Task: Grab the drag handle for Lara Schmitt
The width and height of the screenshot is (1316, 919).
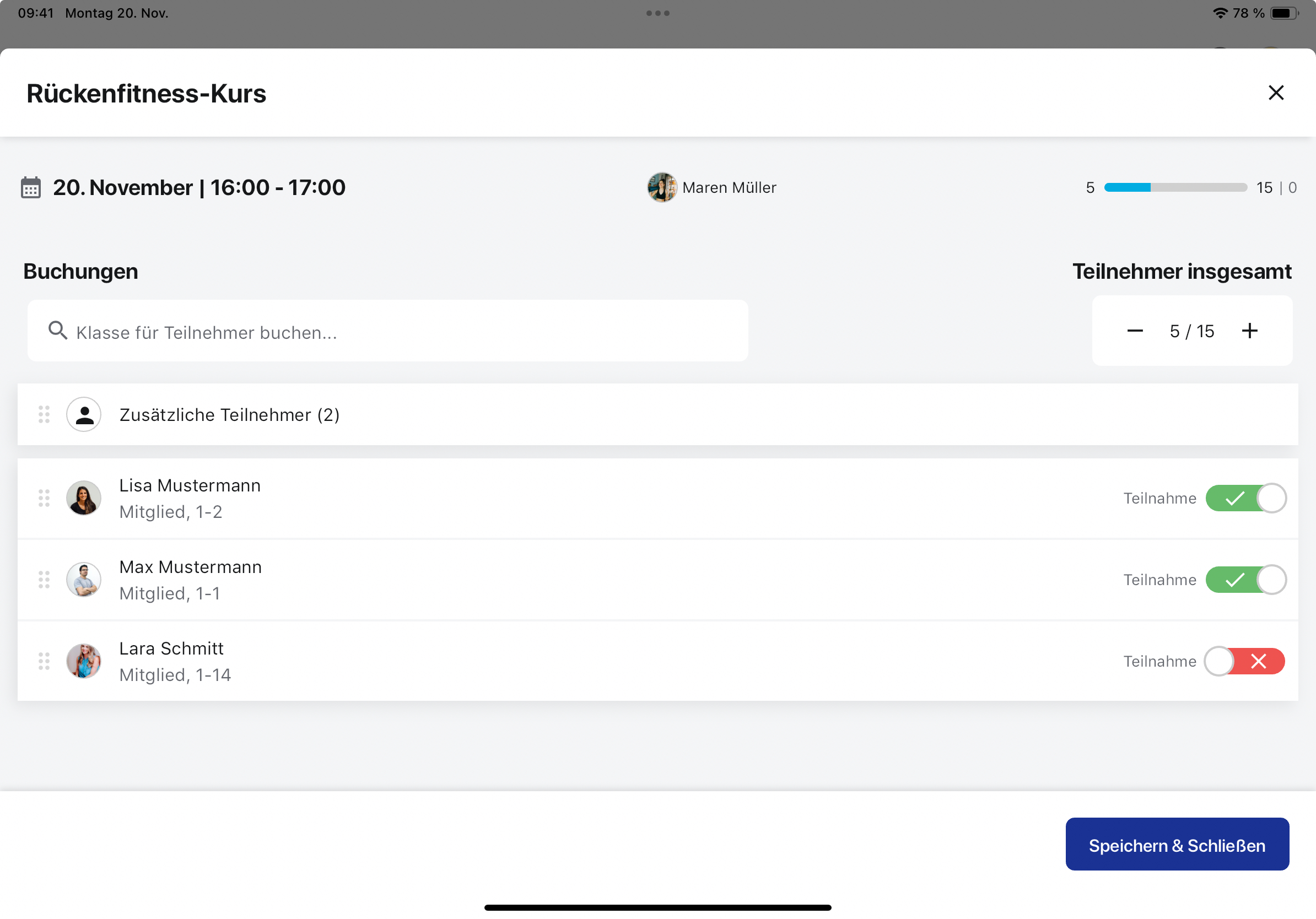Action: coord(44,661)
